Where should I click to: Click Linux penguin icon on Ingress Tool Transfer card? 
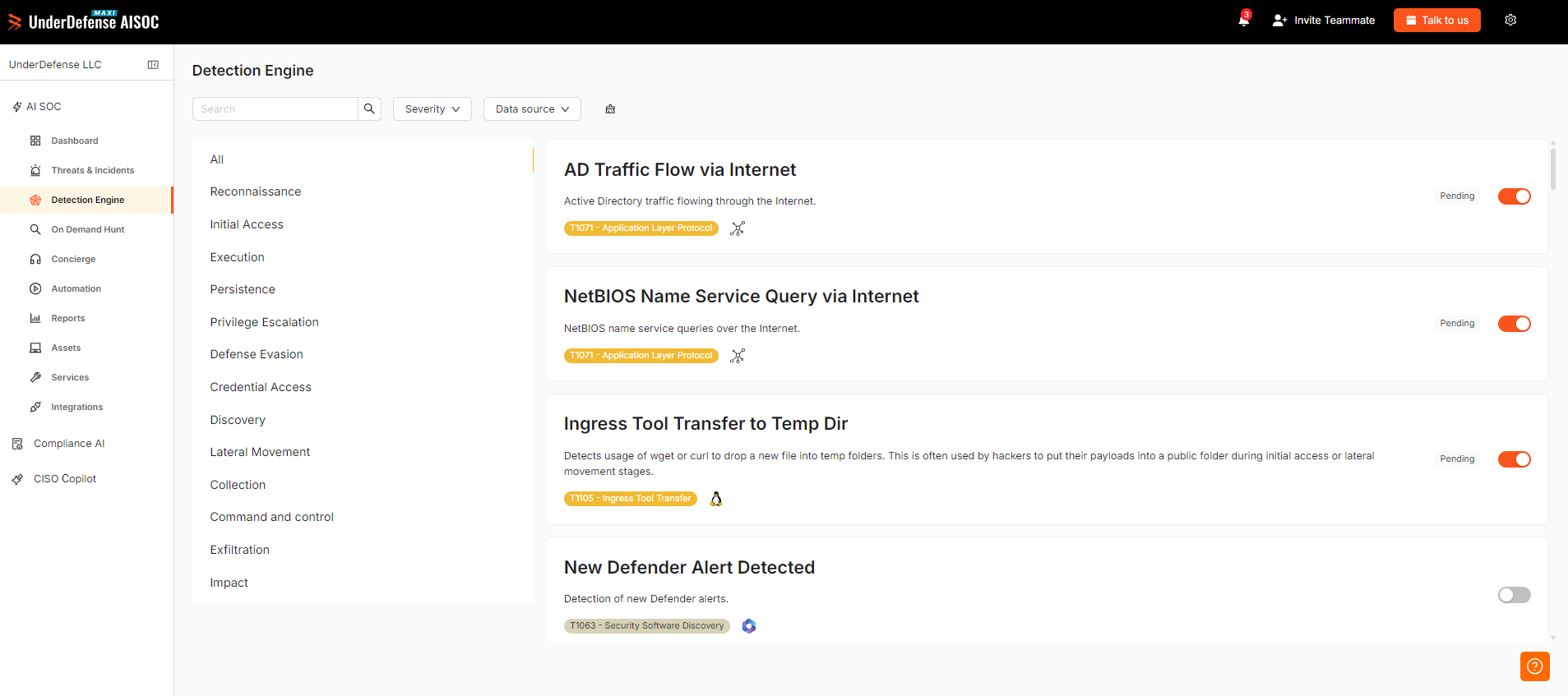716,499
